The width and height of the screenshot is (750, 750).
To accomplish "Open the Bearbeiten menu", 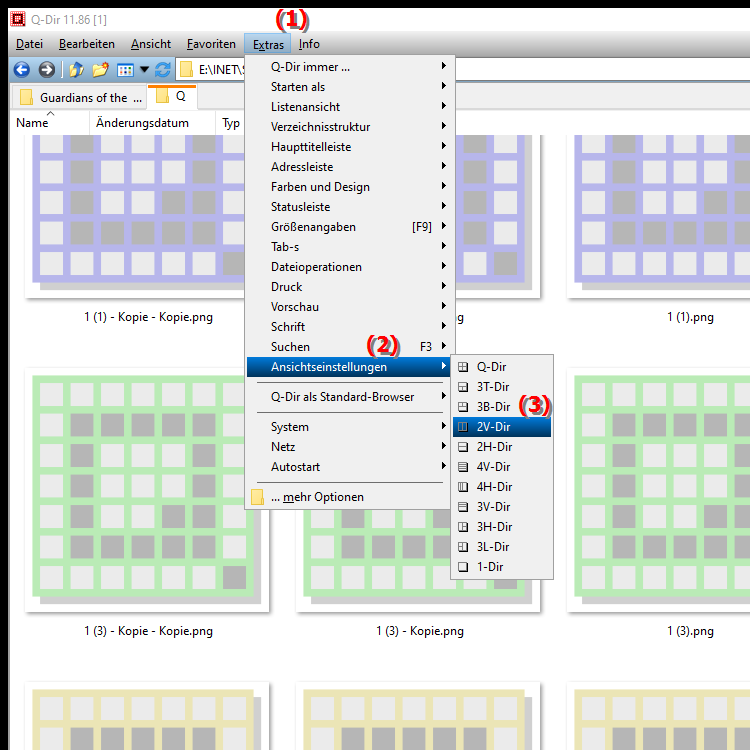I will 87,44.
